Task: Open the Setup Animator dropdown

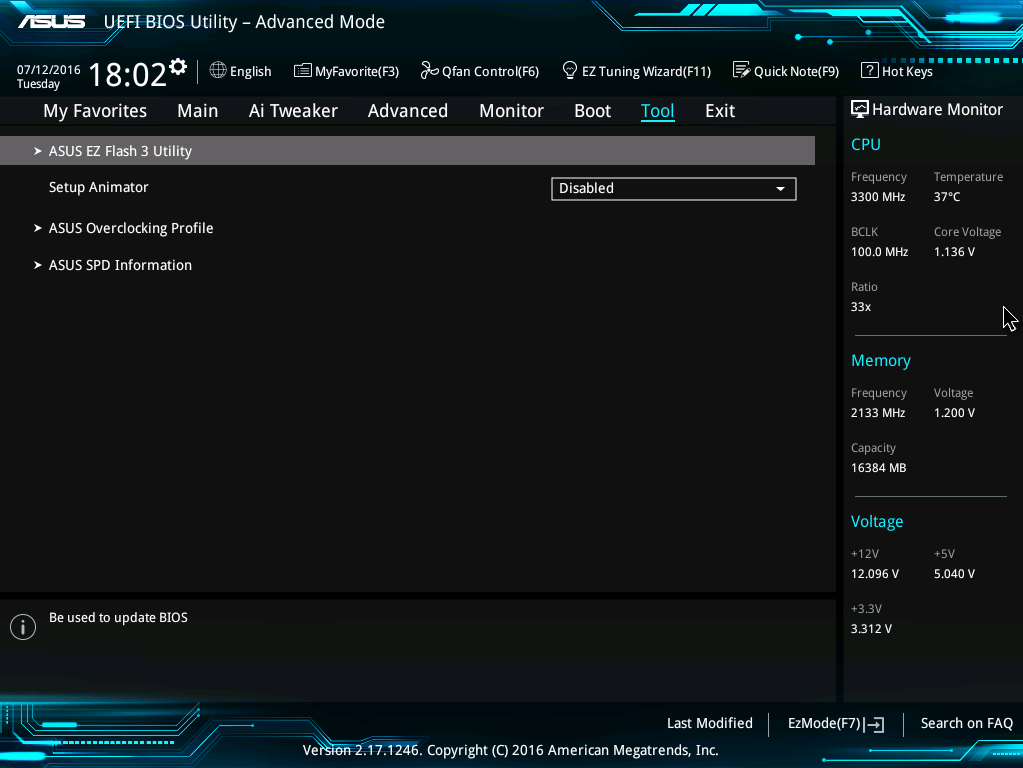Action: click(673, 188)
